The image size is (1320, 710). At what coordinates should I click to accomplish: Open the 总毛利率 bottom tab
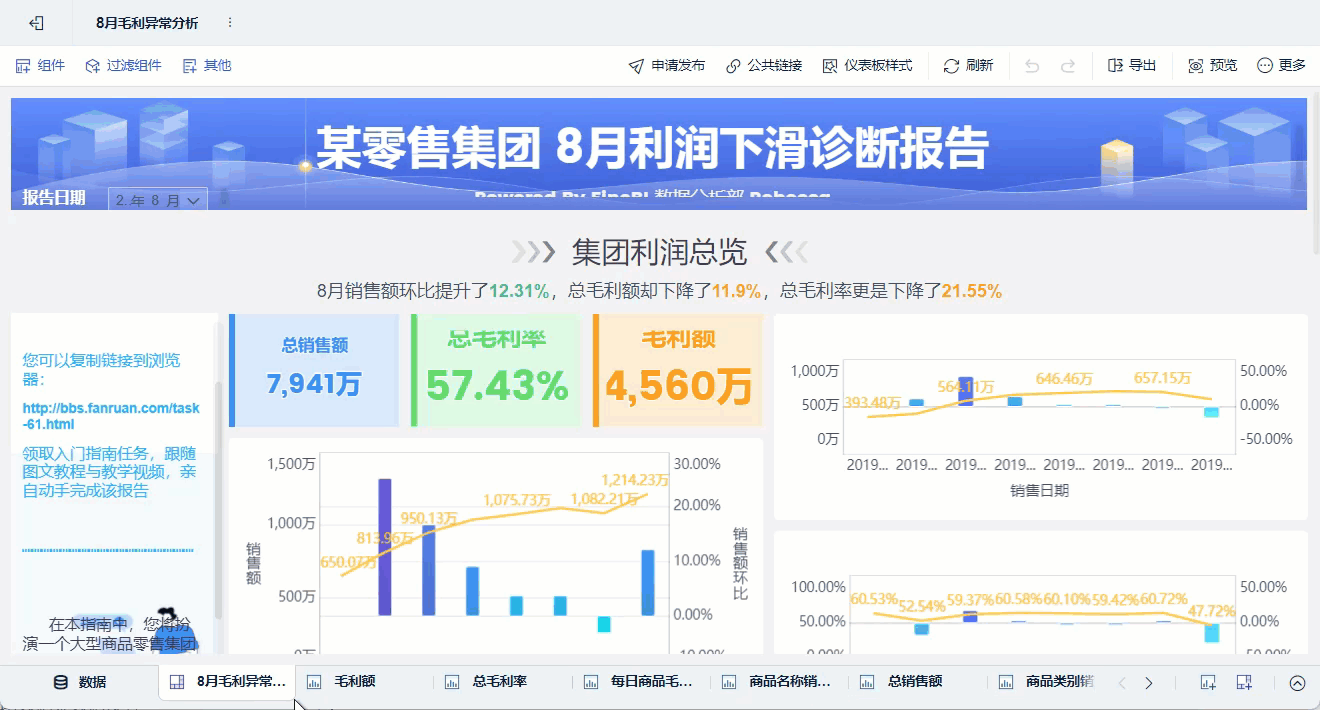tap(487, 682)
